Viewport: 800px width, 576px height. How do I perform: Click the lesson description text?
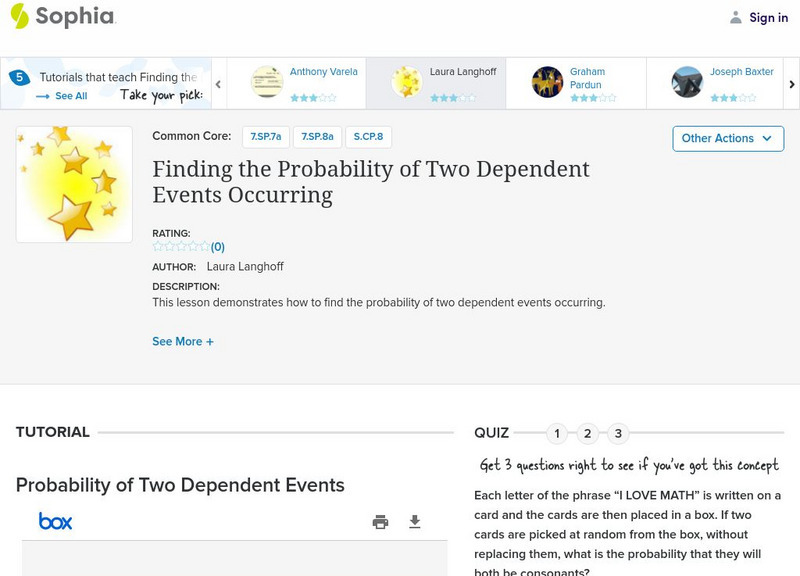[379, 303]
